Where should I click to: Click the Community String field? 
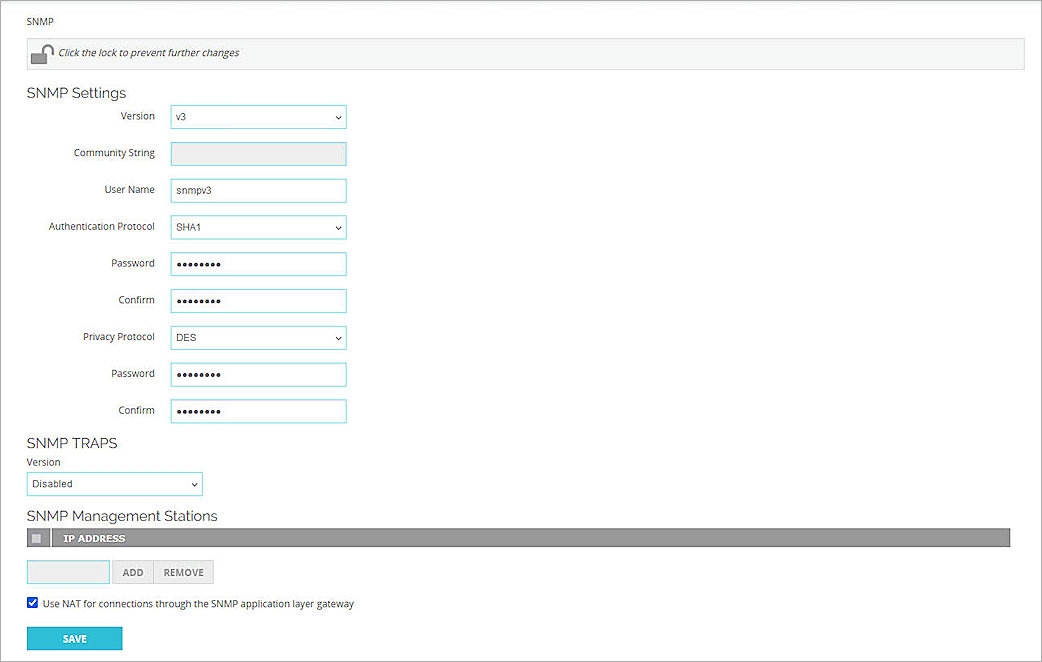click(x=258, y=153)
